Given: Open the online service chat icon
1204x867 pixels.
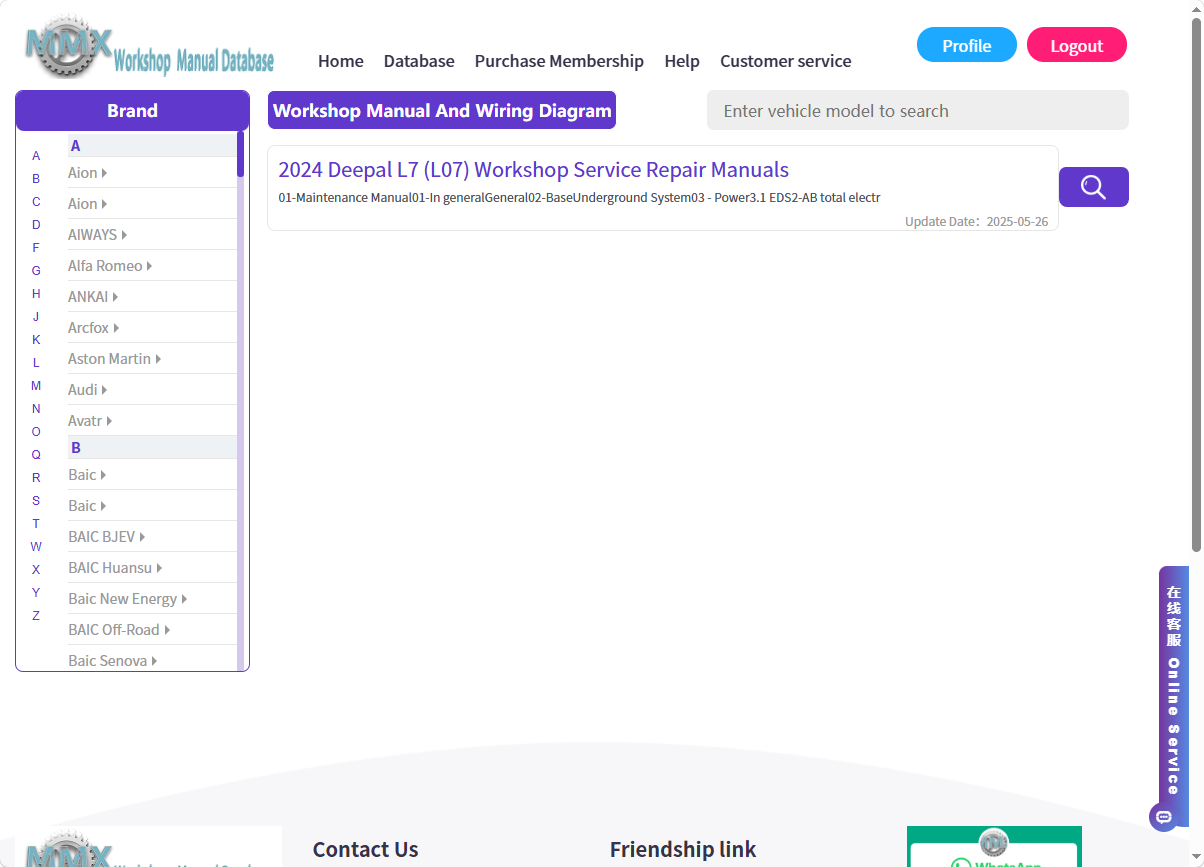Looking at the screenshot, I should click(1163, 817).
